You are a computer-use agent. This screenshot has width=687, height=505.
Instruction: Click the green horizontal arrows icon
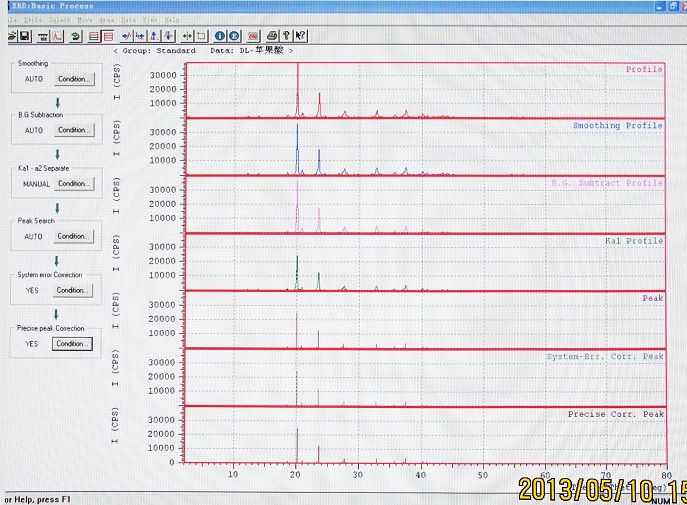(188, 36)
